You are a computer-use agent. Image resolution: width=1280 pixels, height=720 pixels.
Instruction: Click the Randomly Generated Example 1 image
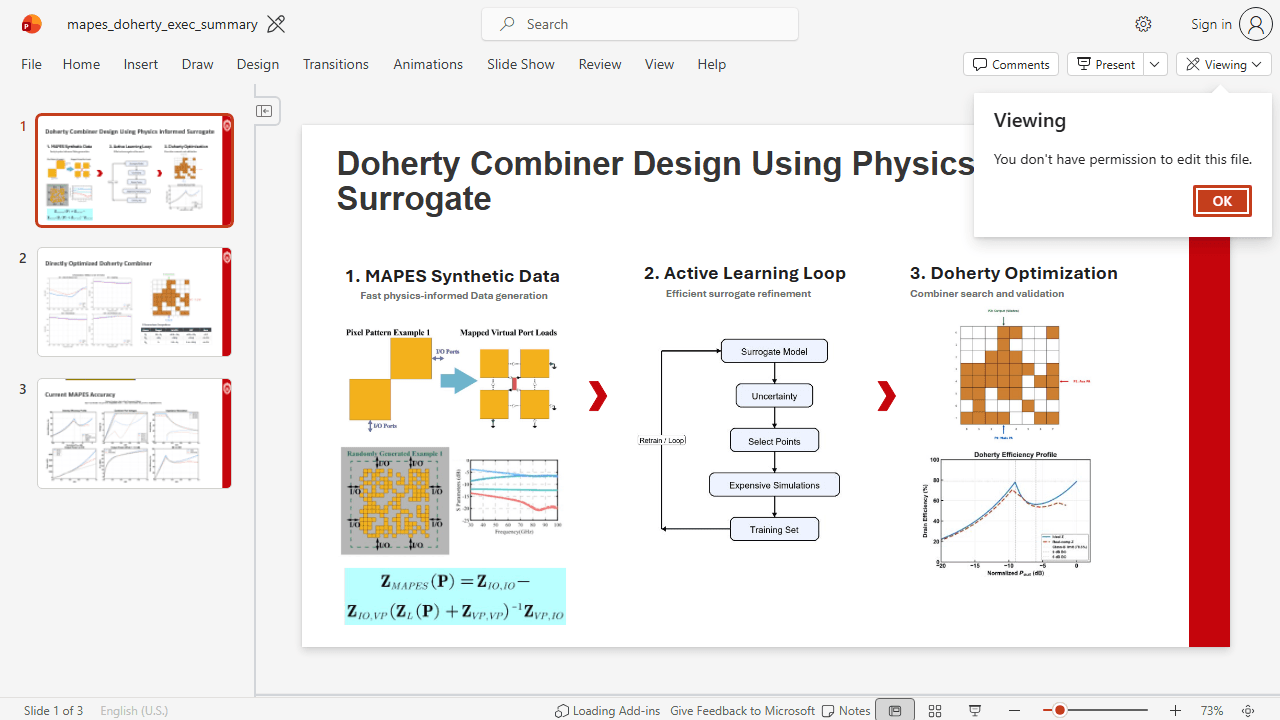pyautogui.click(x=395, y=501)
